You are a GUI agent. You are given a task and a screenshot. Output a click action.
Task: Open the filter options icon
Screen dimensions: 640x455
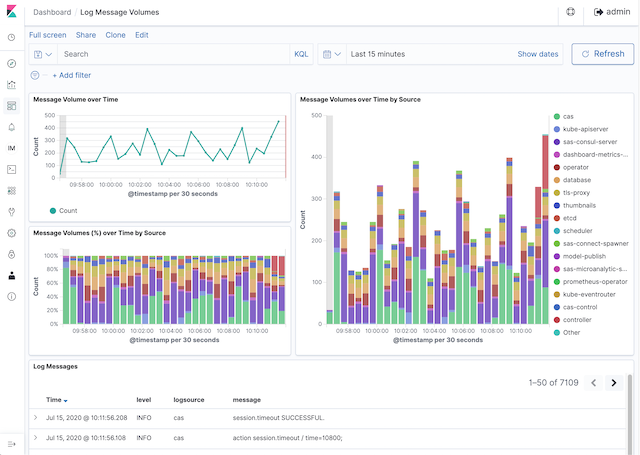[35, 75]
